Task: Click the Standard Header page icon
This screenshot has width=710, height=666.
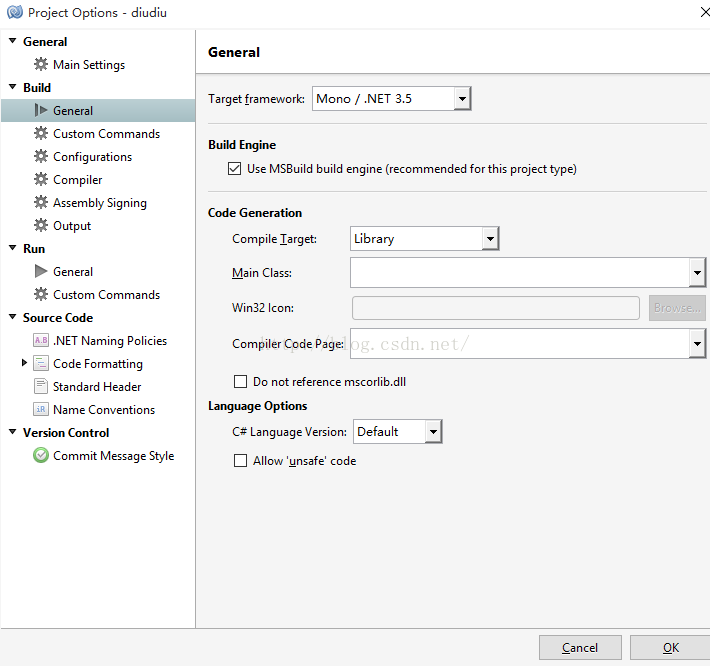Action: tap(41, 386)
